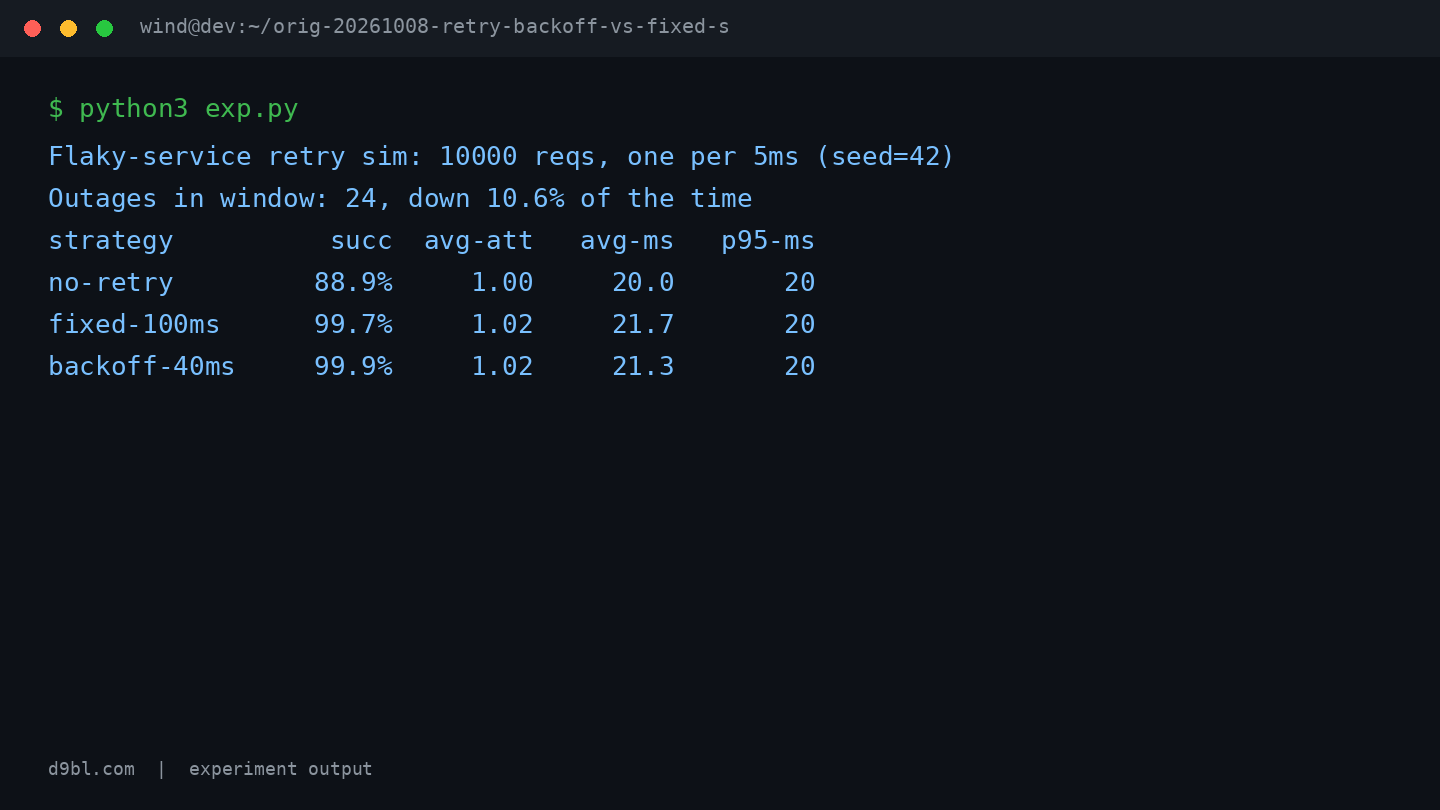This screenshot has width=1440, height=810.
Task: Click the "1.00" avg-att value
Action: [502, 283]
